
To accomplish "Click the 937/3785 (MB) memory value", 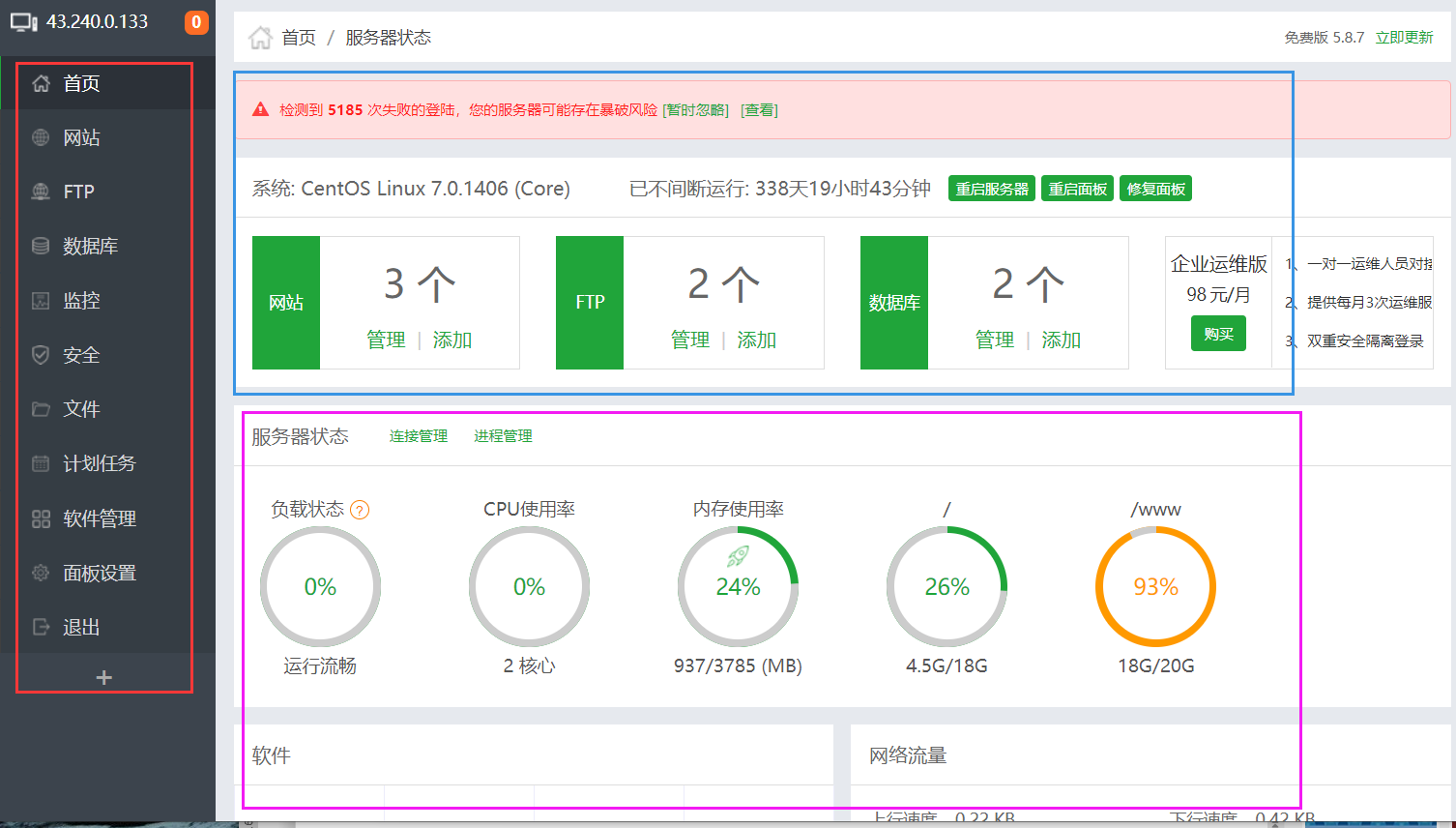I will (738, 665).
